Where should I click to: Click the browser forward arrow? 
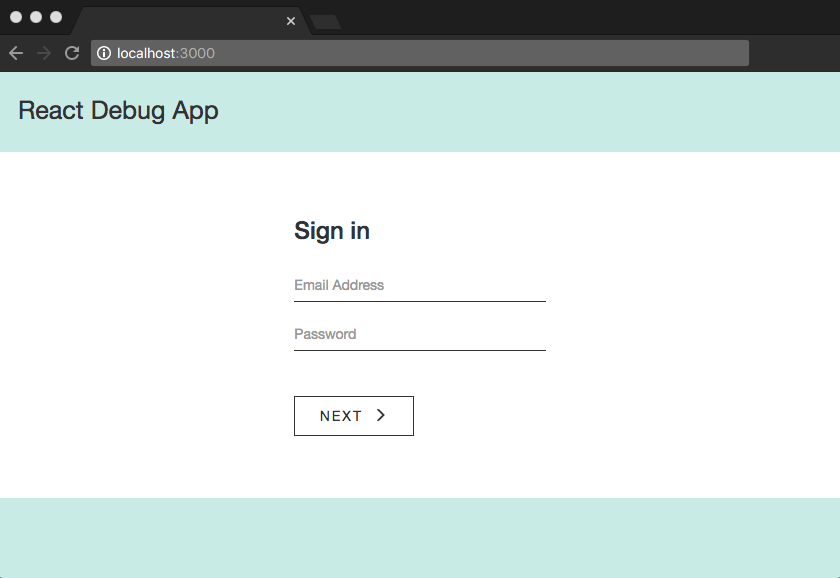tap(44, 53)
